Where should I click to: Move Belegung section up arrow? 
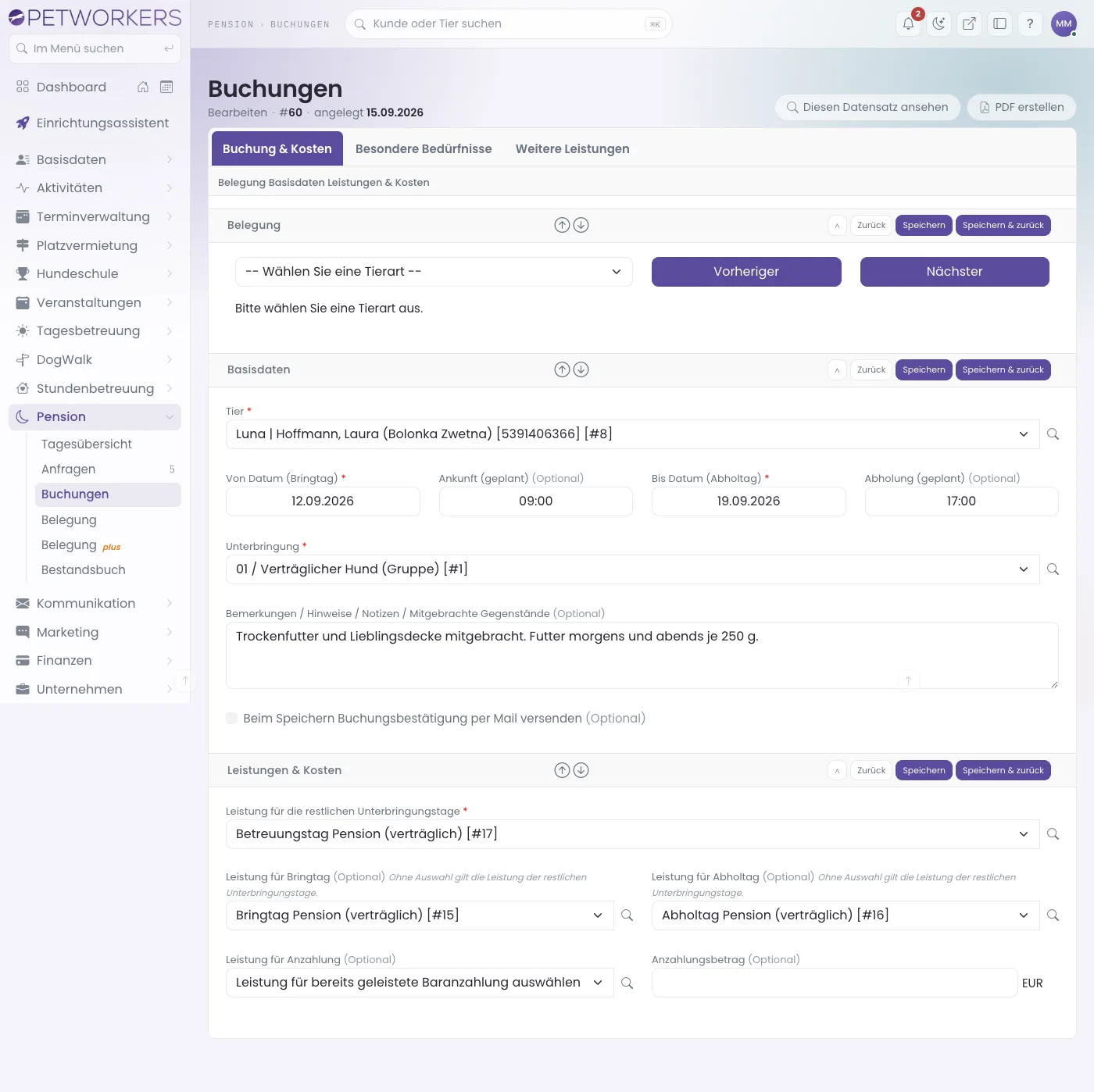[x=562, y=225]
